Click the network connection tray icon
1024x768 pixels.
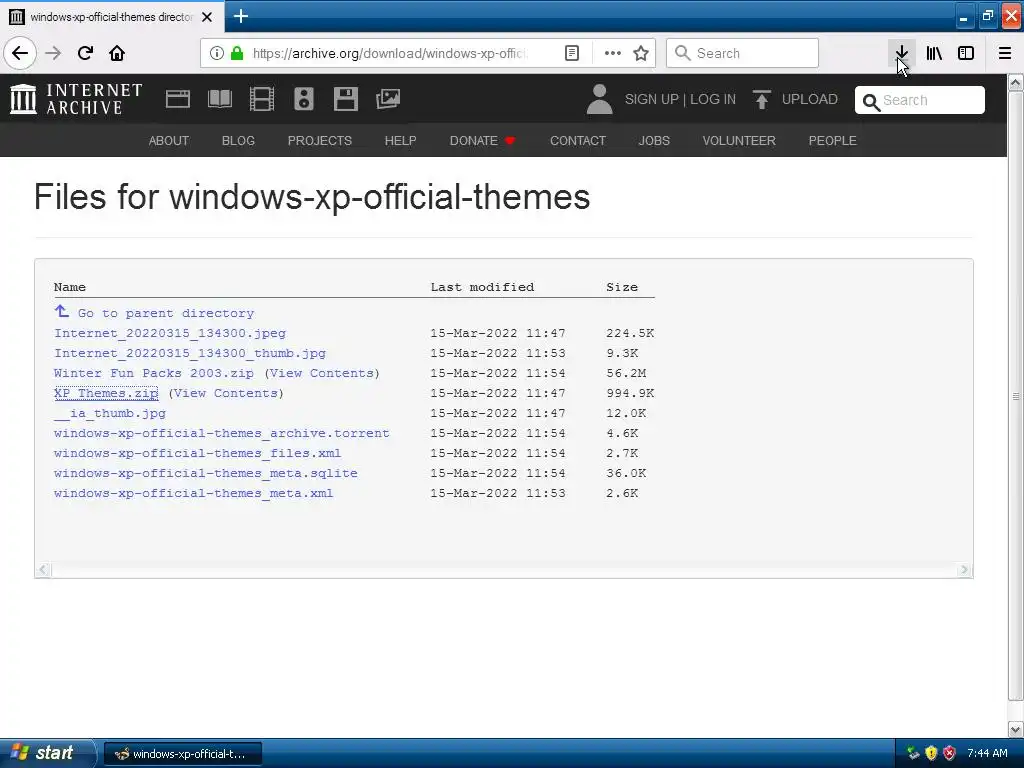pyautogui.click(x=913, y=753)
